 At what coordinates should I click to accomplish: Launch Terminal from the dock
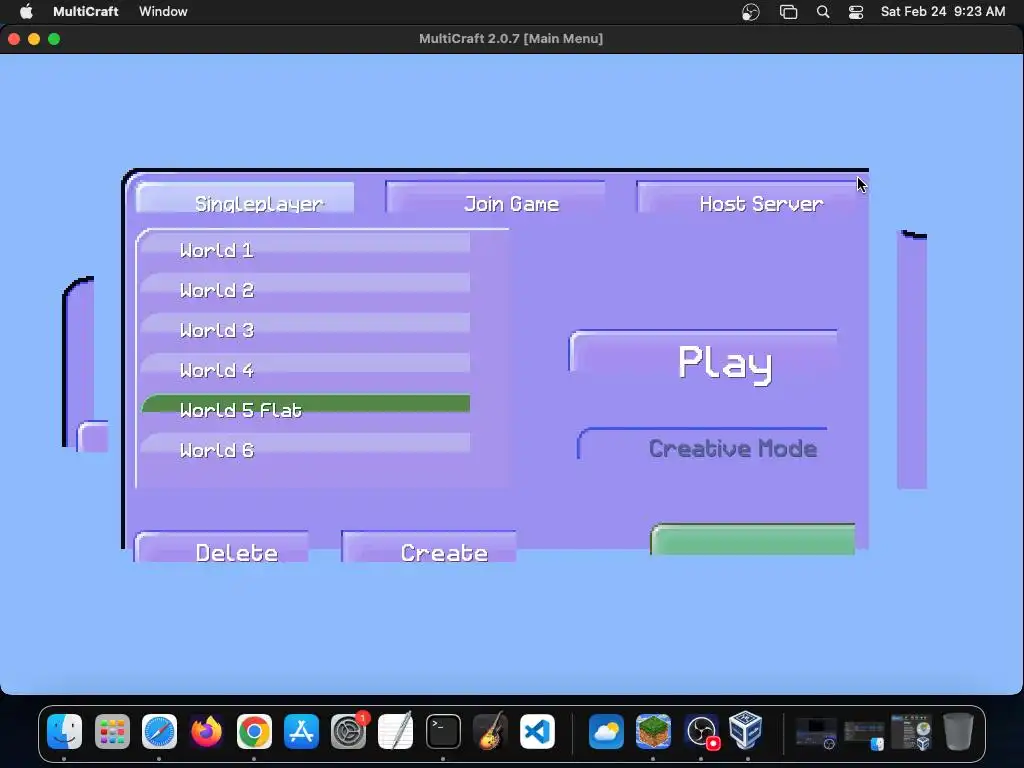[443, 731]
